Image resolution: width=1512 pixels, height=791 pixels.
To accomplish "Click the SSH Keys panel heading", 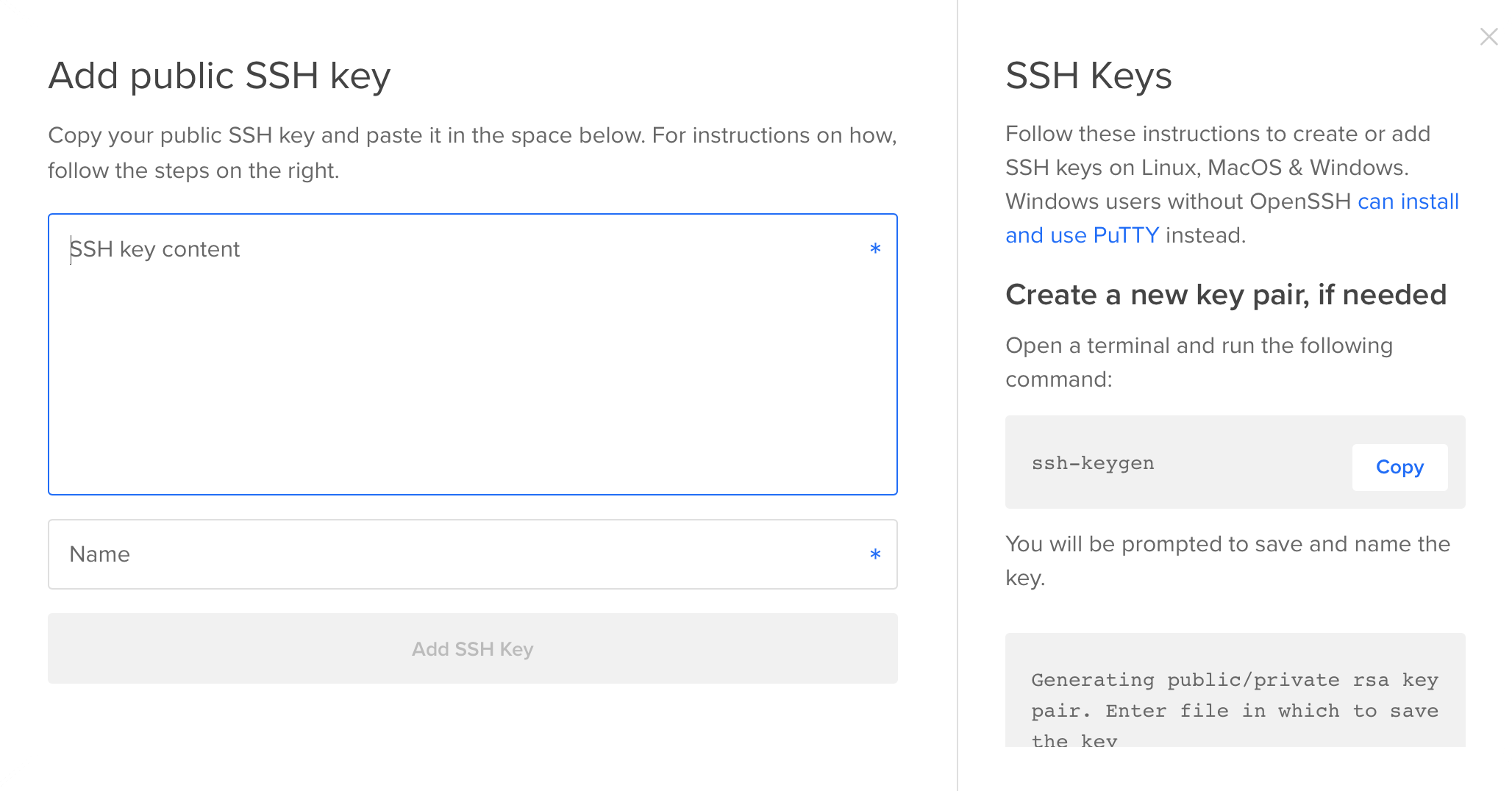I will coord(1089,76).
